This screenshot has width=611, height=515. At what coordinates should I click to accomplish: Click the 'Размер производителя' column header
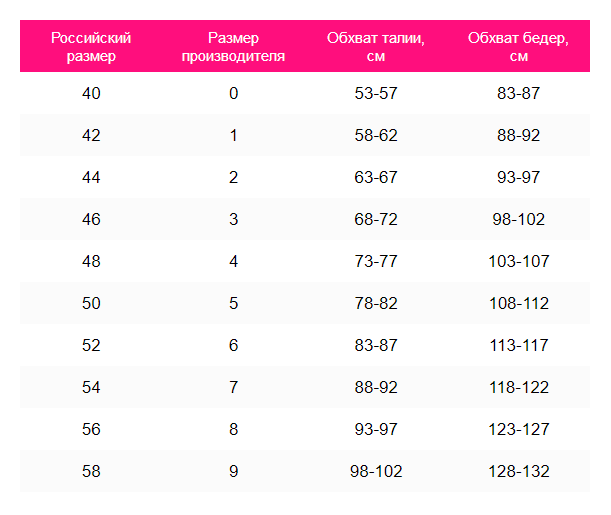(233, 47)
